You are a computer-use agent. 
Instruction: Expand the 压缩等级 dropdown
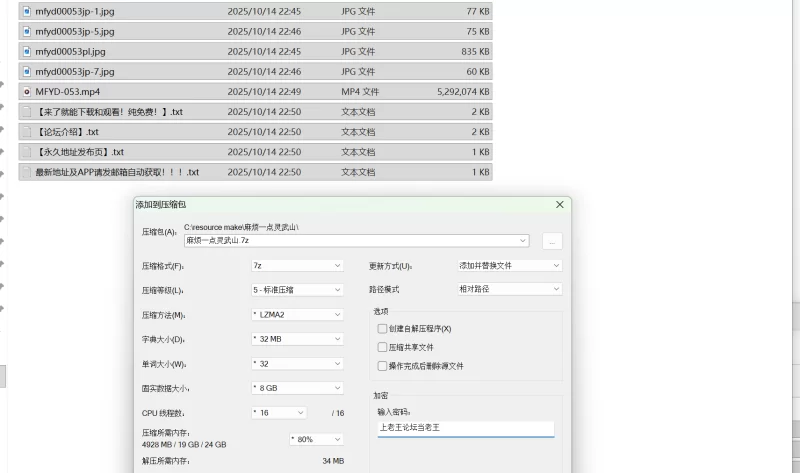296,290
